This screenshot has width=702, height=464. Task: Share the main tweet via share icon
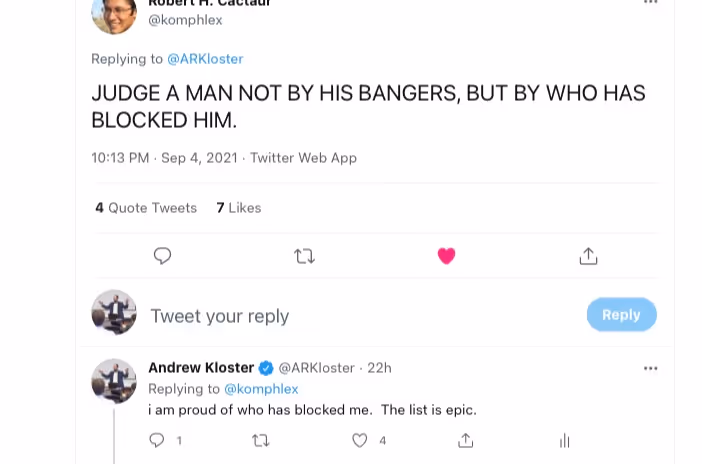[x=588, y=256]
